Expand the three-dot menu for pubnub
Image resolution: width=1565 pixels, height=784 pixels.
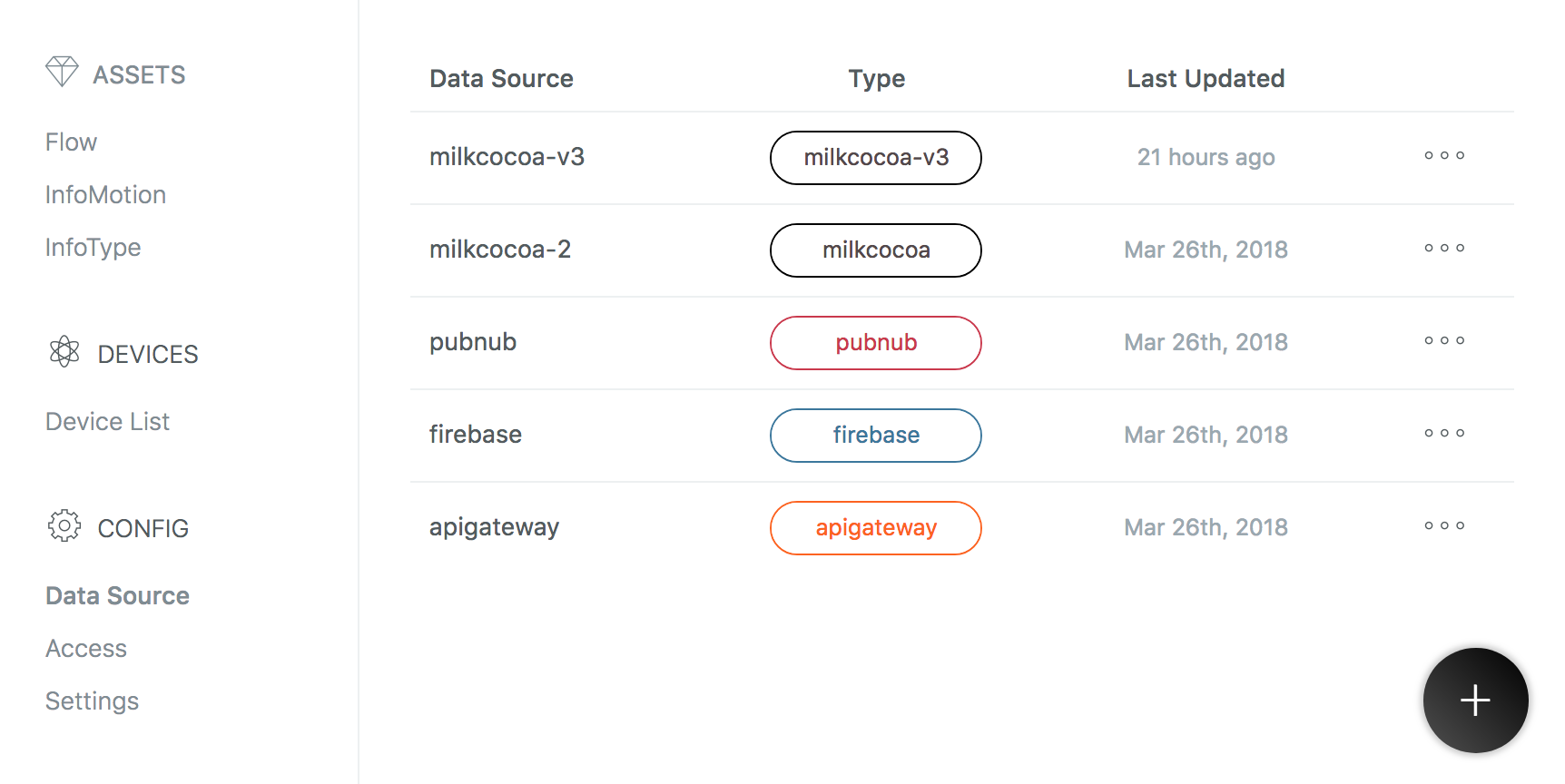click(x=1443, y=341)
